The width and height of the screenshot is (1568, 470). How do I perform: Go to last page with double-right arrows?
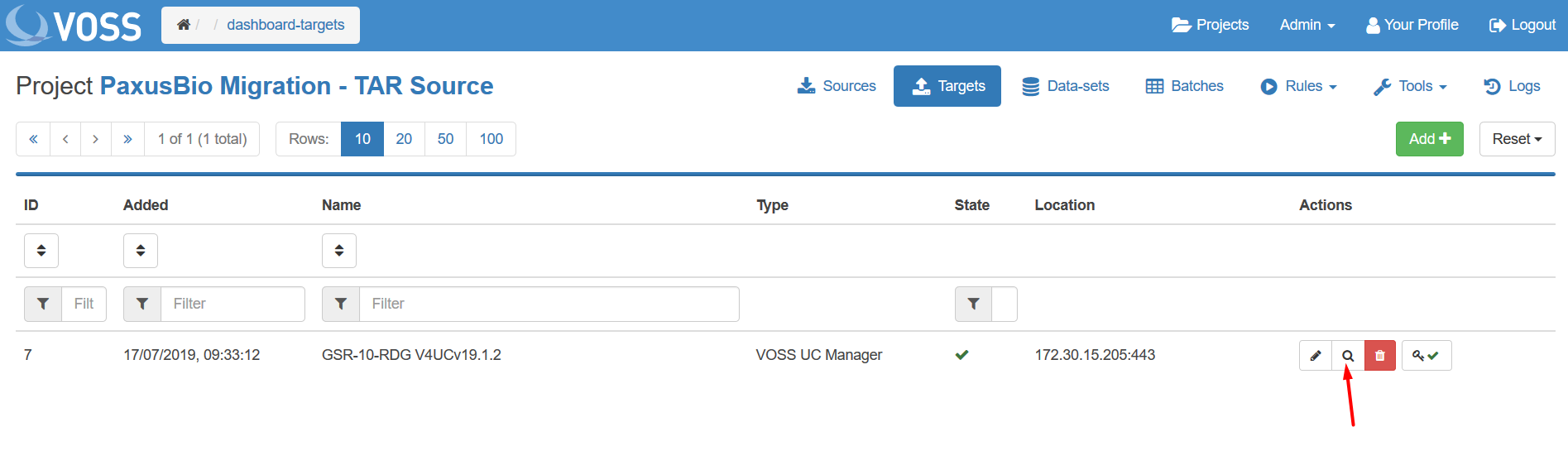127,139
